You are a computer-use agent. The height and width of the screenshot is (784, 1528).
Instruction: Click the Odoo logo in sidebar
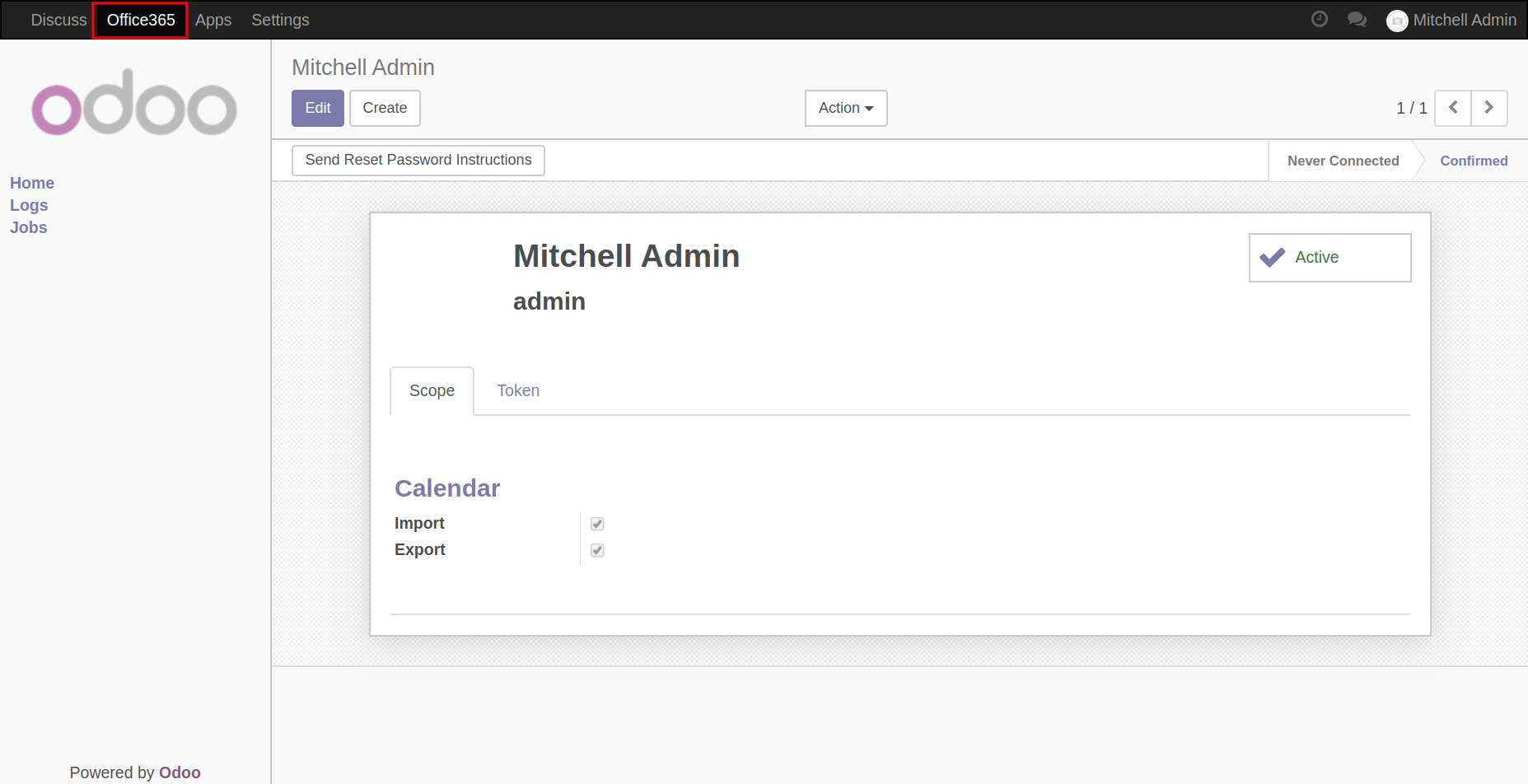click(134, 103)
